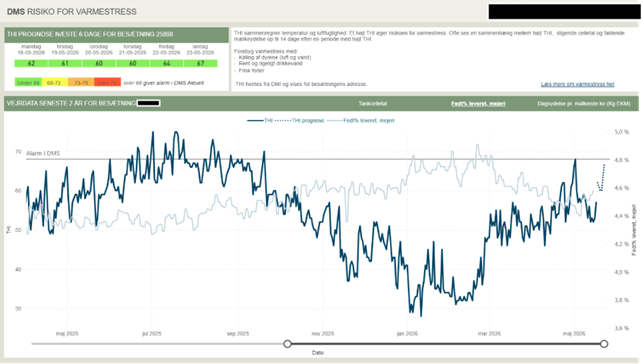Click the Dato label under the slider

318,353
